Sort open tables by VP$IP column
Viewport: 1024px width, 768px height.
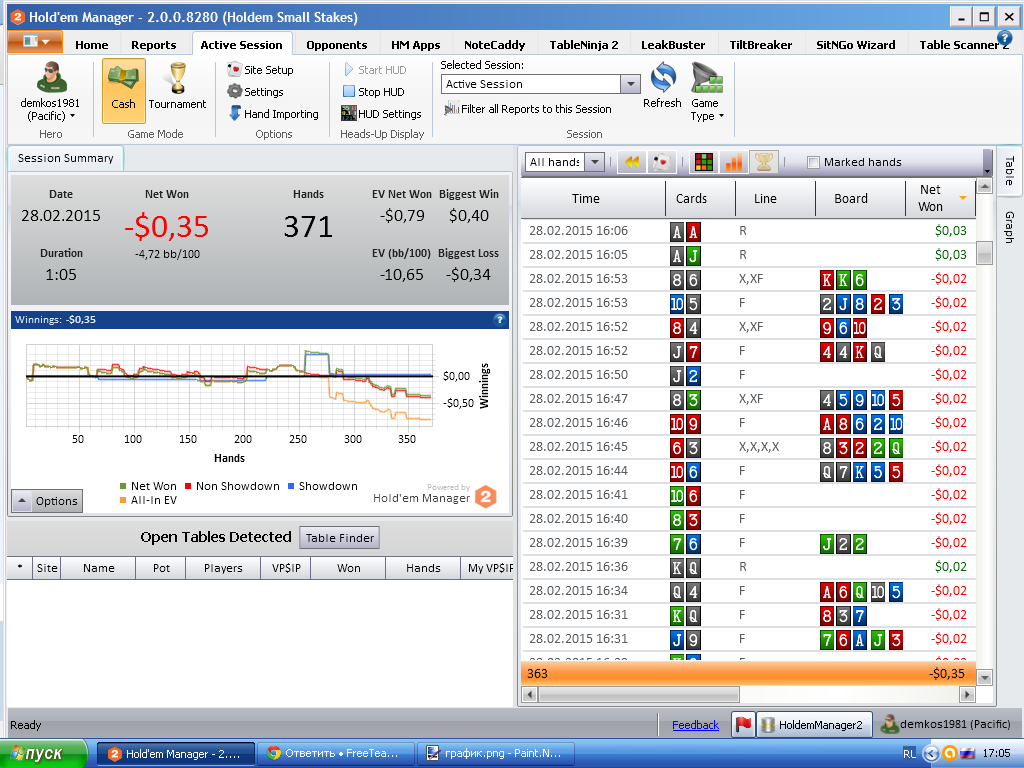pos(285,568)
